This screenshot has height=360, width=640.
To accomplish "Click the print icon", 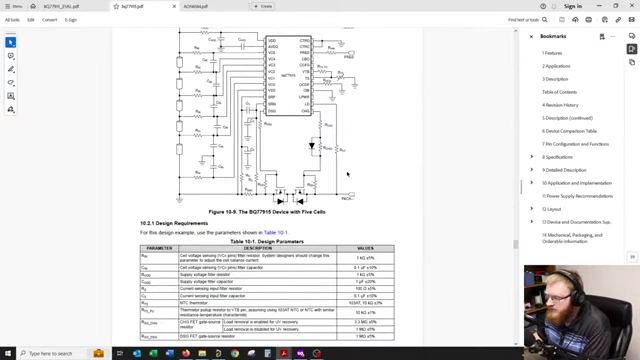I will tap(589, 20).
